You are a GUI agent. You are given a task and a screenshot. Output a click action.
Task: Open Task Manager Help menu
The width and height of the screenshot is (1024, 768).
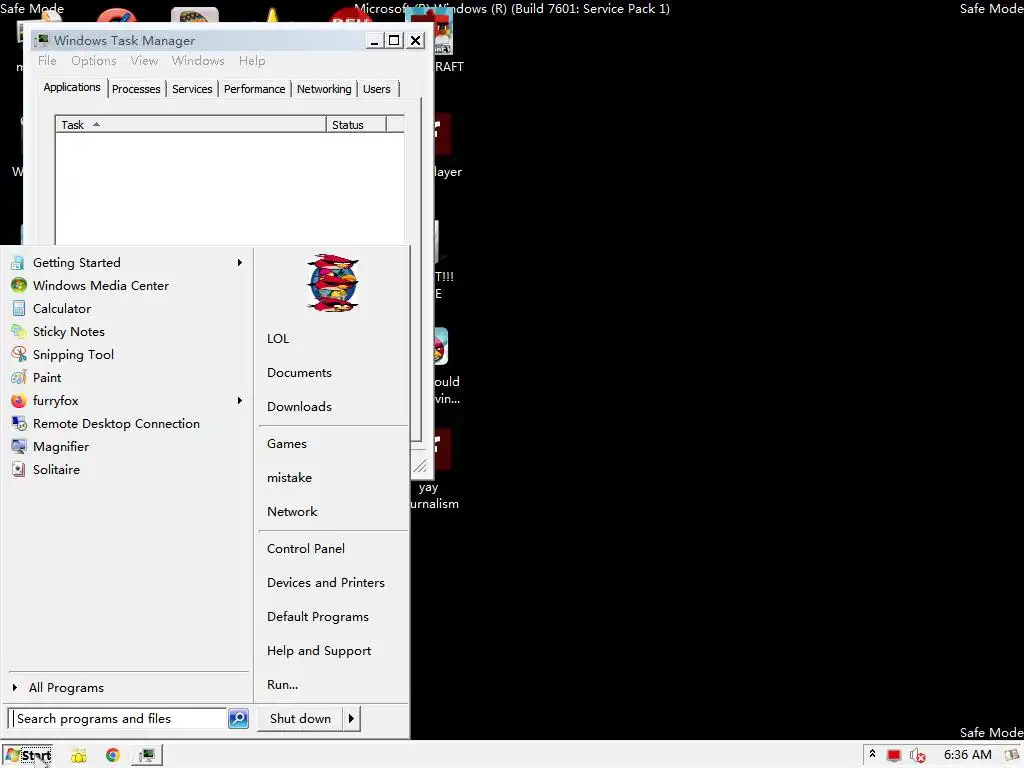[x=251, y=61]
